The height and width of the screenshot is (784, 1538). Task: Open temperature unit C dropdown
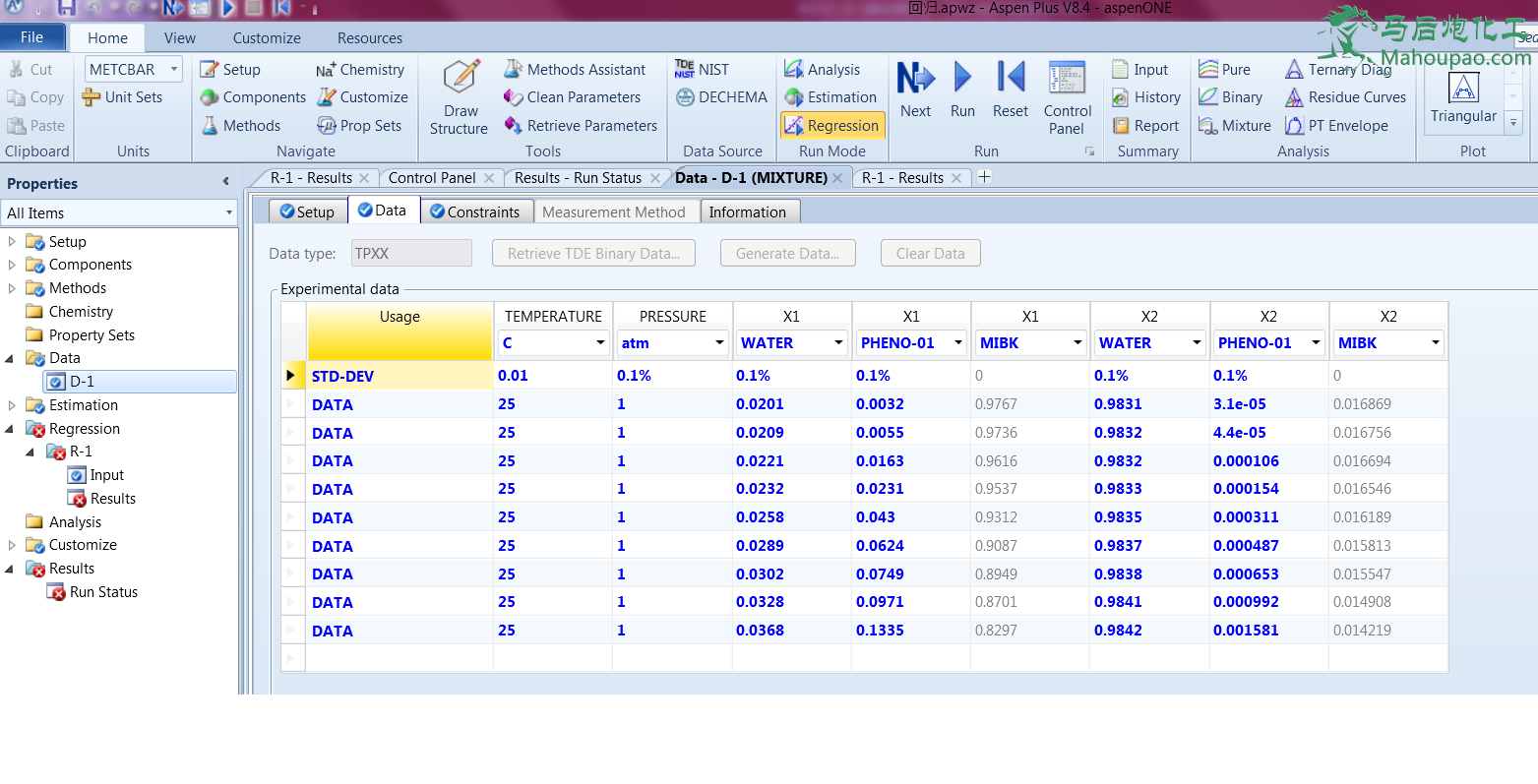click(x=600, y=343)
